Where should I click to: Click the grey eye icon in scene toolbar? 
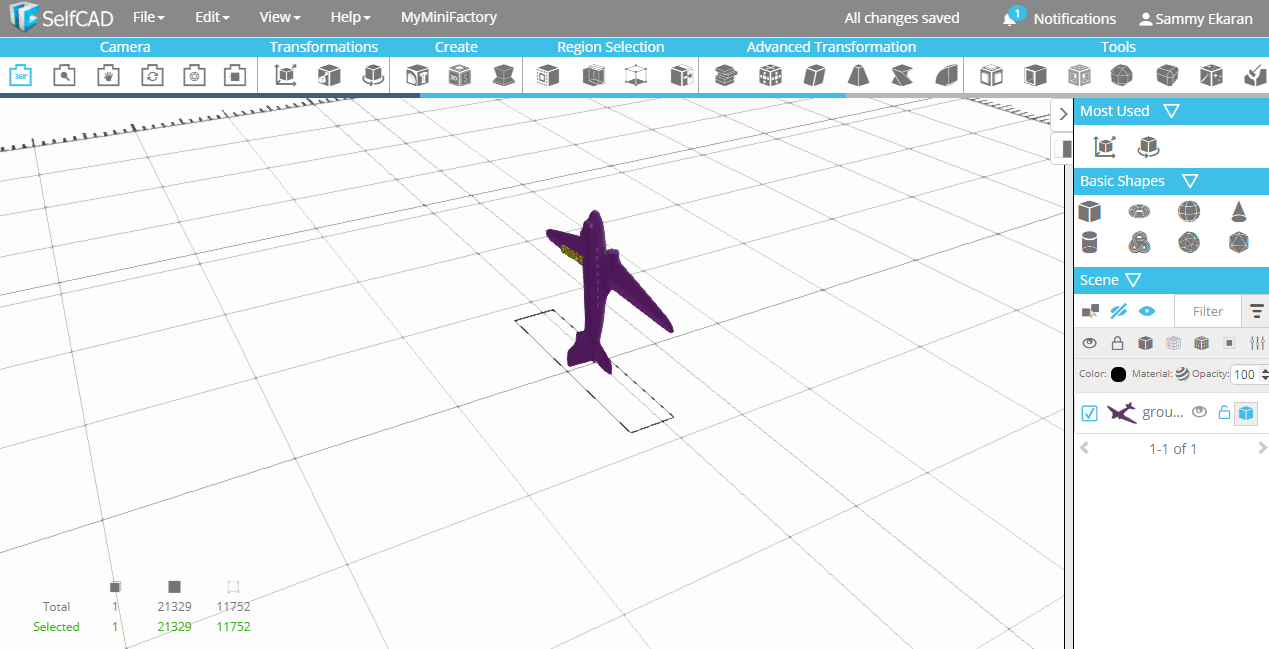tap(1090, 343)
